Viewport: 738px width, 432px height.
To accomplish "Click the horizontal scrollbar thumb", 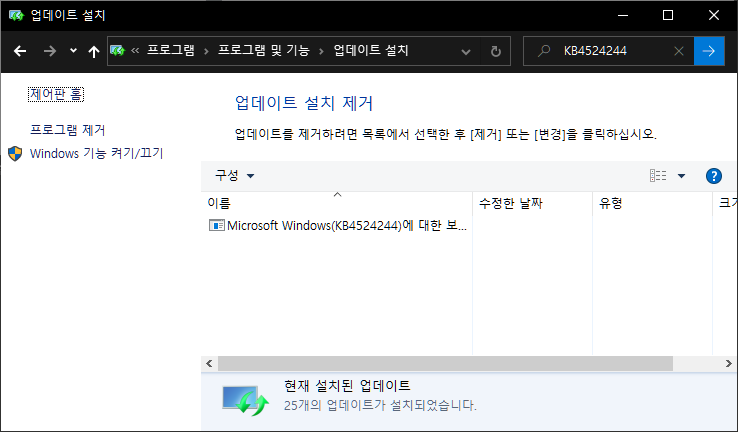I will (x=445, y=363).
